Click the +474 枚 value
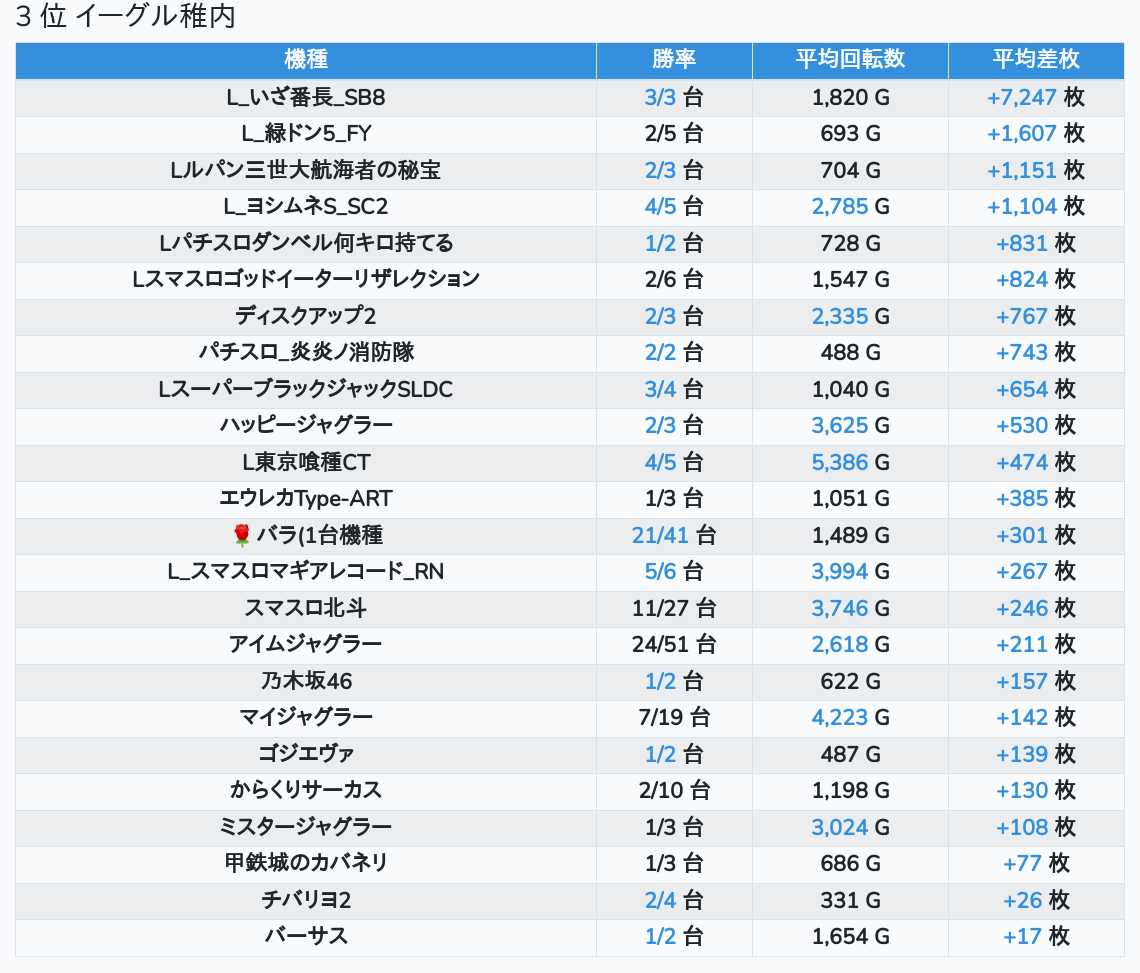The image size is (1140, 973). pyautogui.click(x=1036, y=463)
